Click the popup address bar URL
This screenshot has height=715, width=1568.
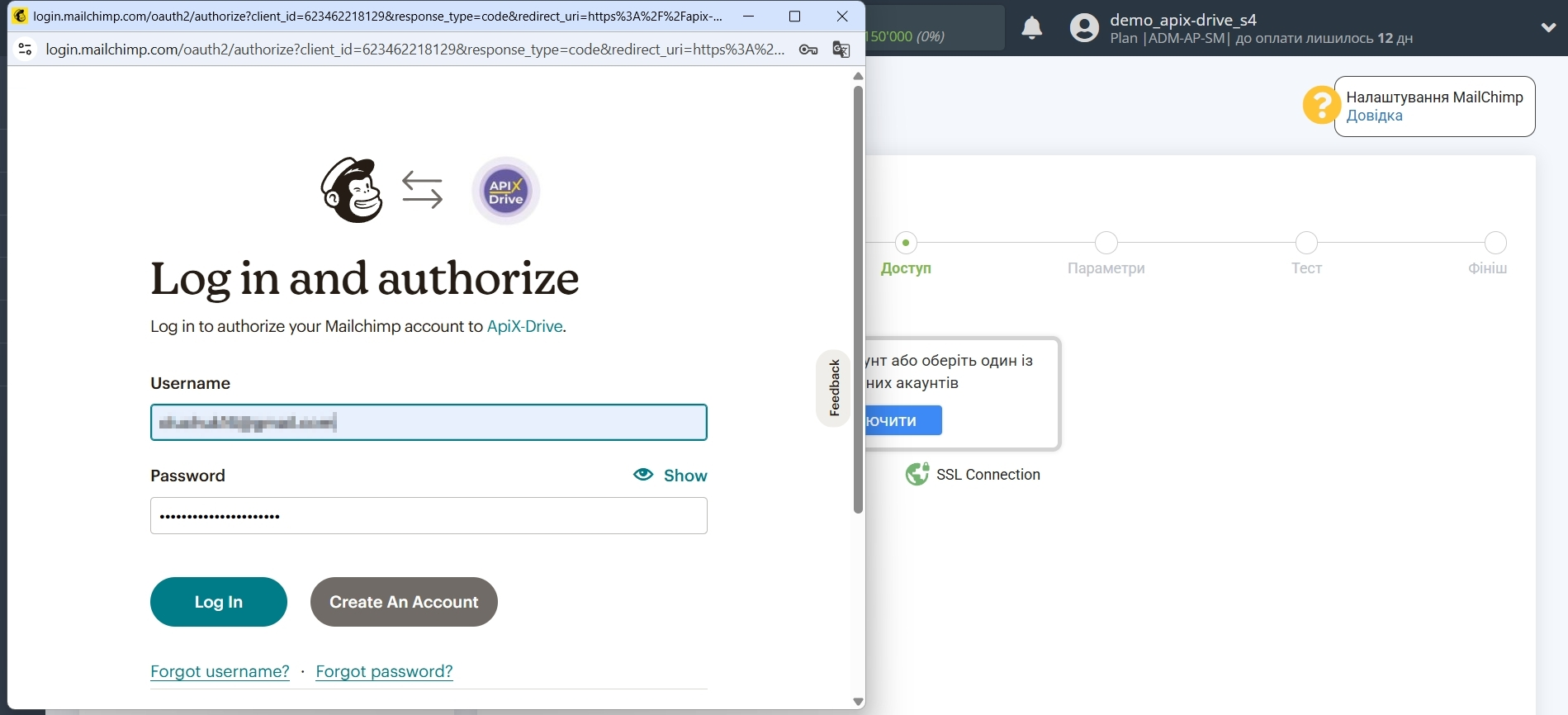415,50
